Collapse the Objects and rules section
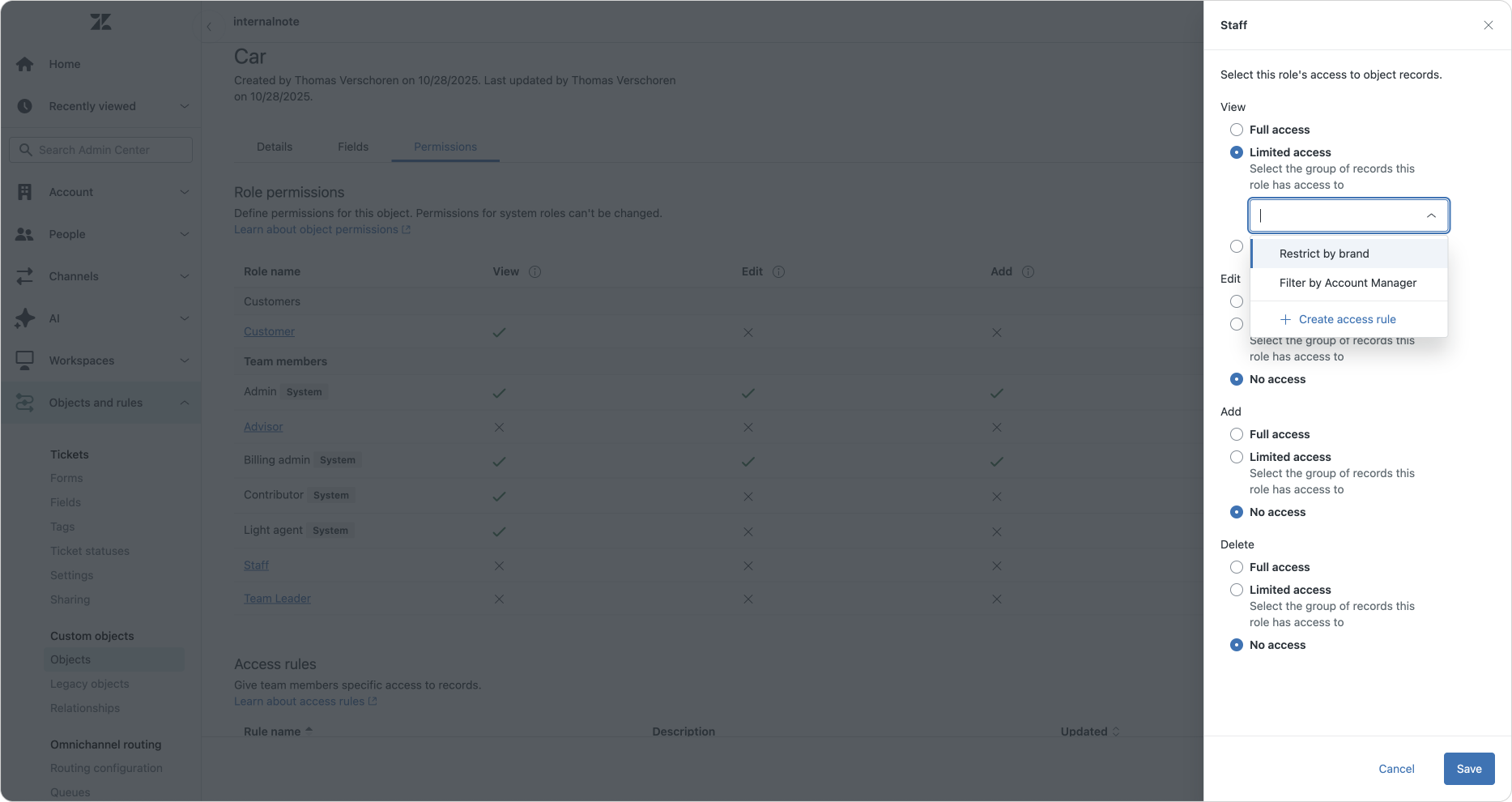Viewport: 1512px width, 802px height. [x=185, y=403]
